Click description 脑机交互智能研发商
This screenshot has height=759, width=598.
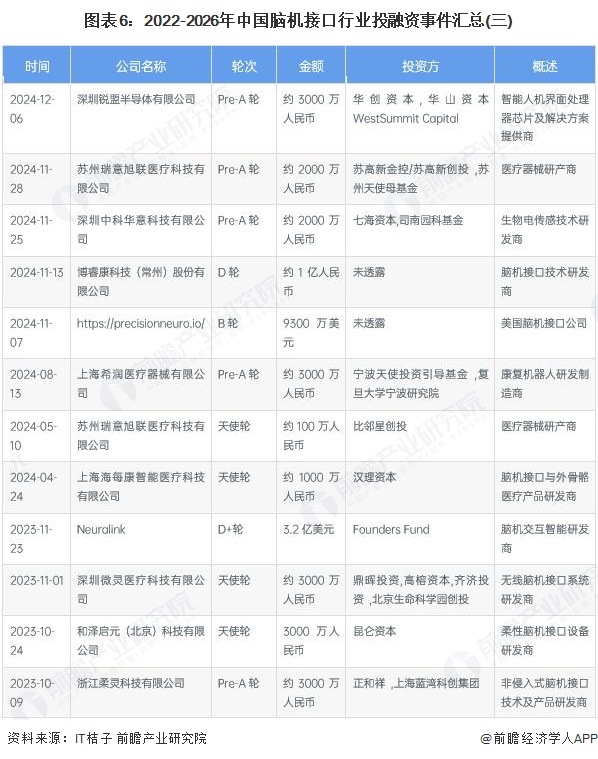pyautogui.click(x=545, y=539)
